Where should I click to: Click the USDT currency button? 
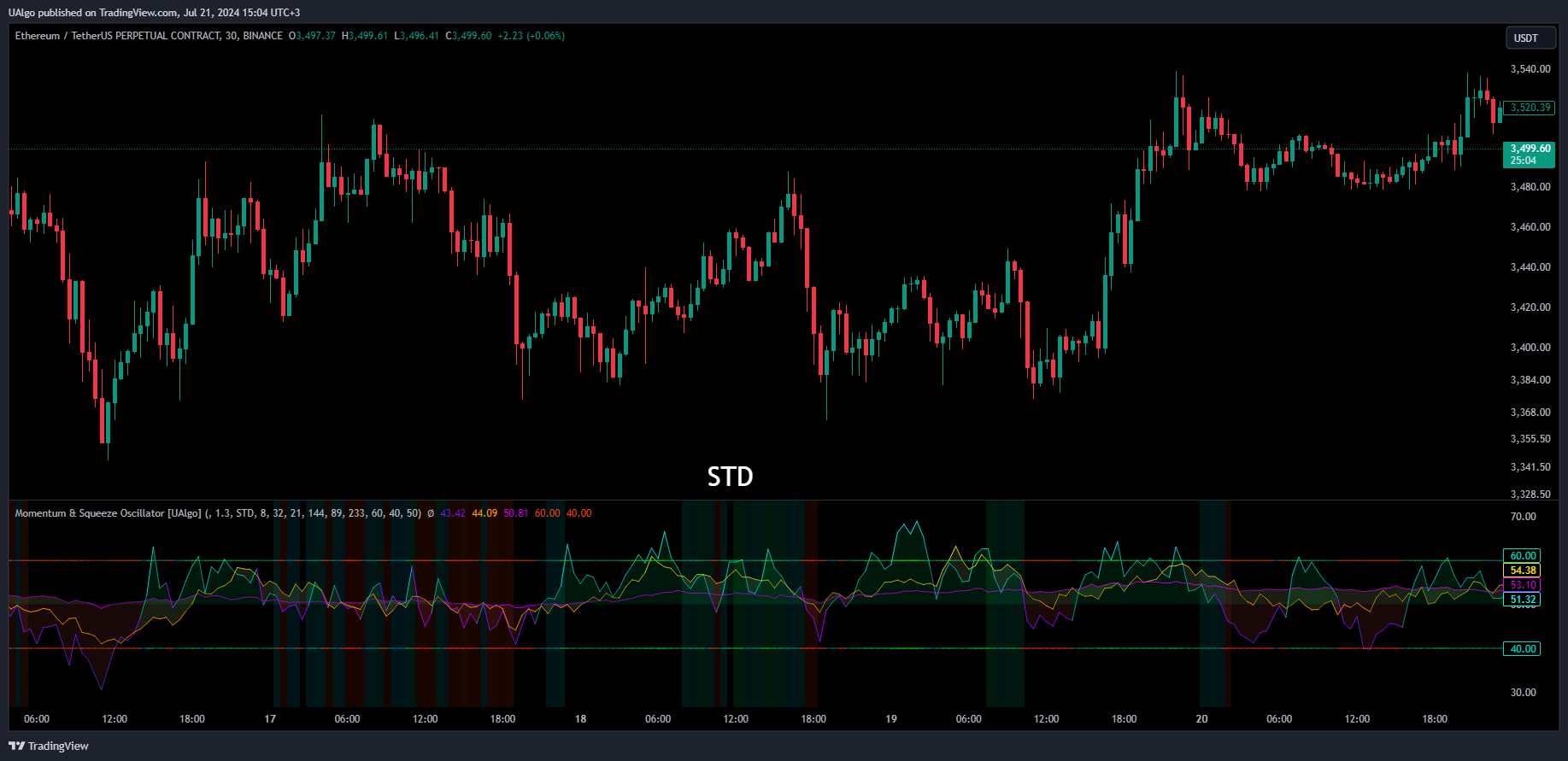pyautogui.click(x=1530, y=38)
